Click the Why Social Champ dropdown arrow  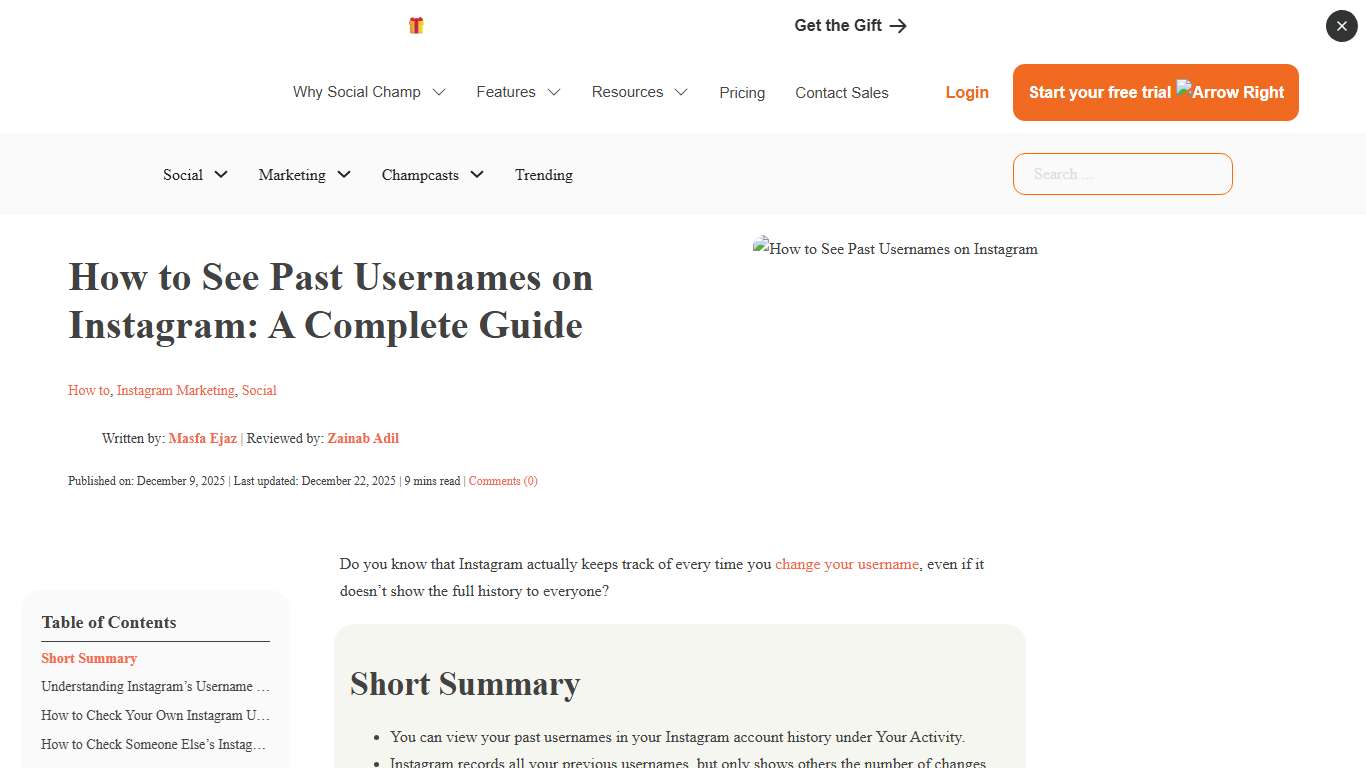tap(439, 92)
